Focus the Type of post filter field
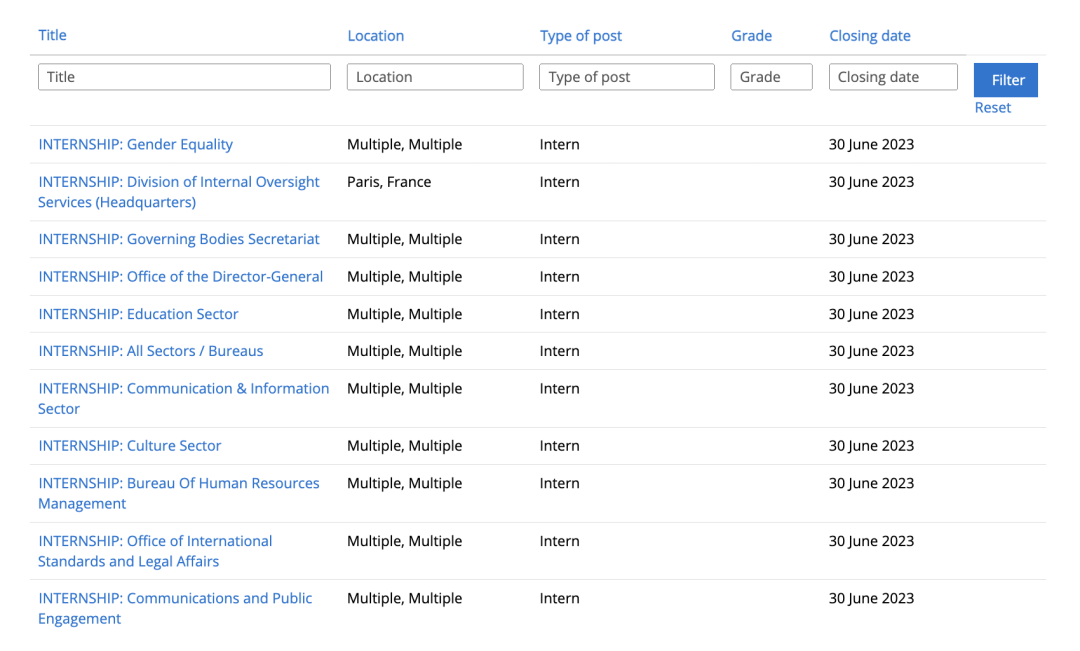This screenshot has width=1080, height=651. pos(627,77)
